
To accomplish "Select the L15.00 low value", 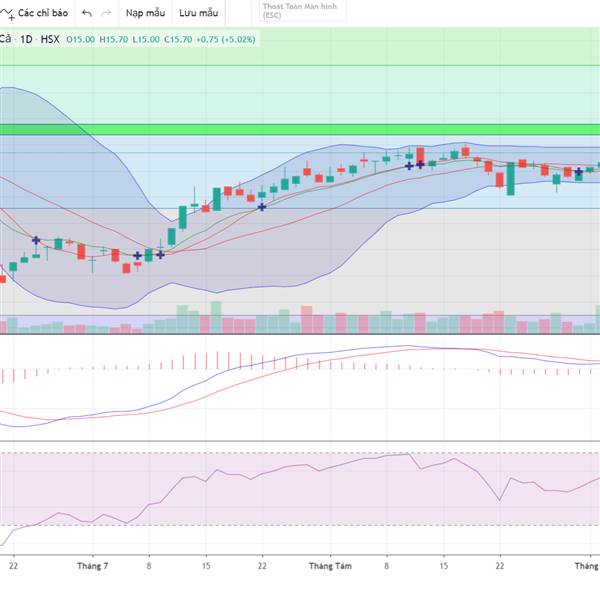I will click(146, 39).
